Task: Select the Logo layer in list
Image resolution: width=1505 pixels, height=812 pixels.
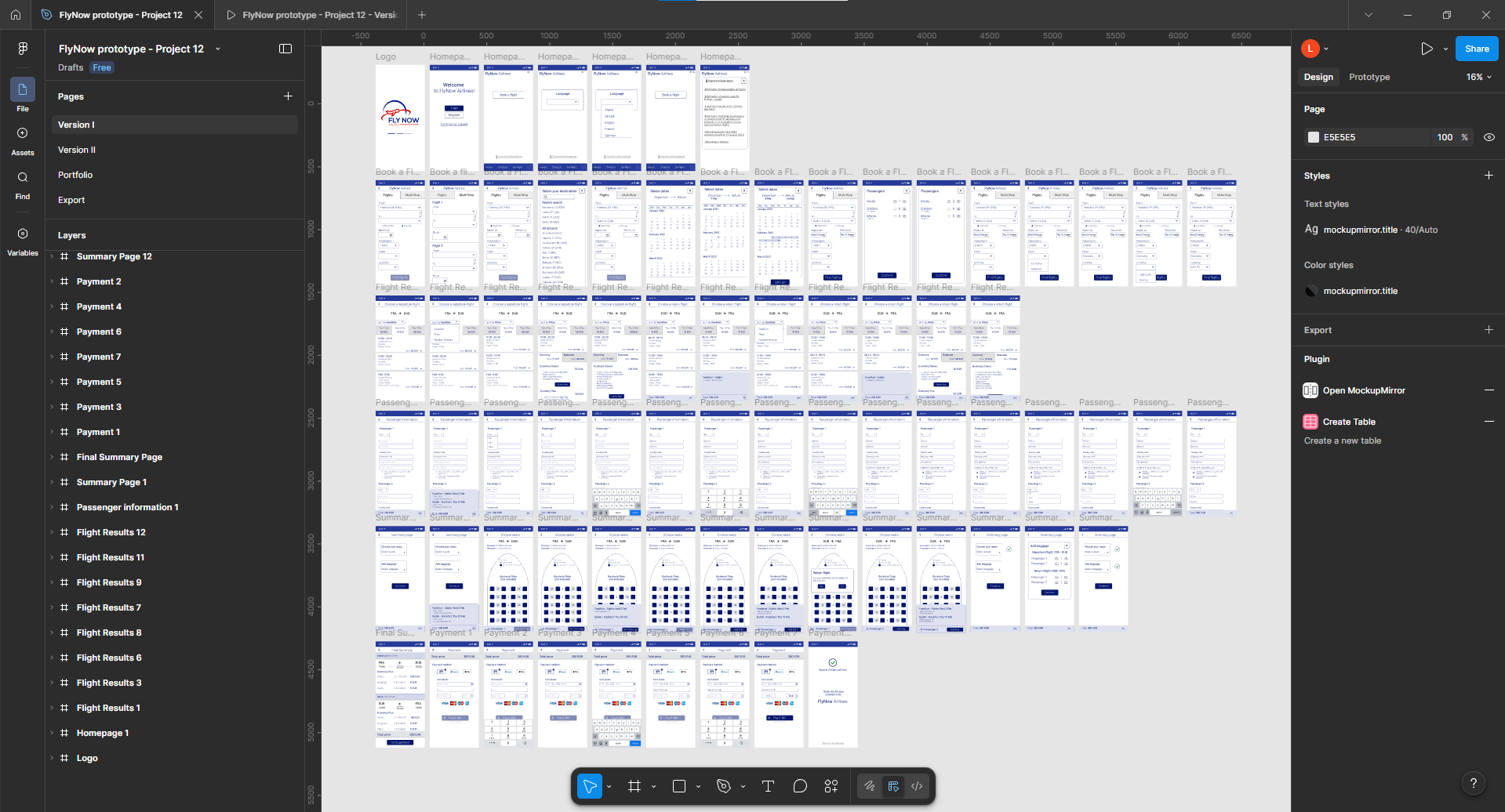Action: (x=87, y=758)
